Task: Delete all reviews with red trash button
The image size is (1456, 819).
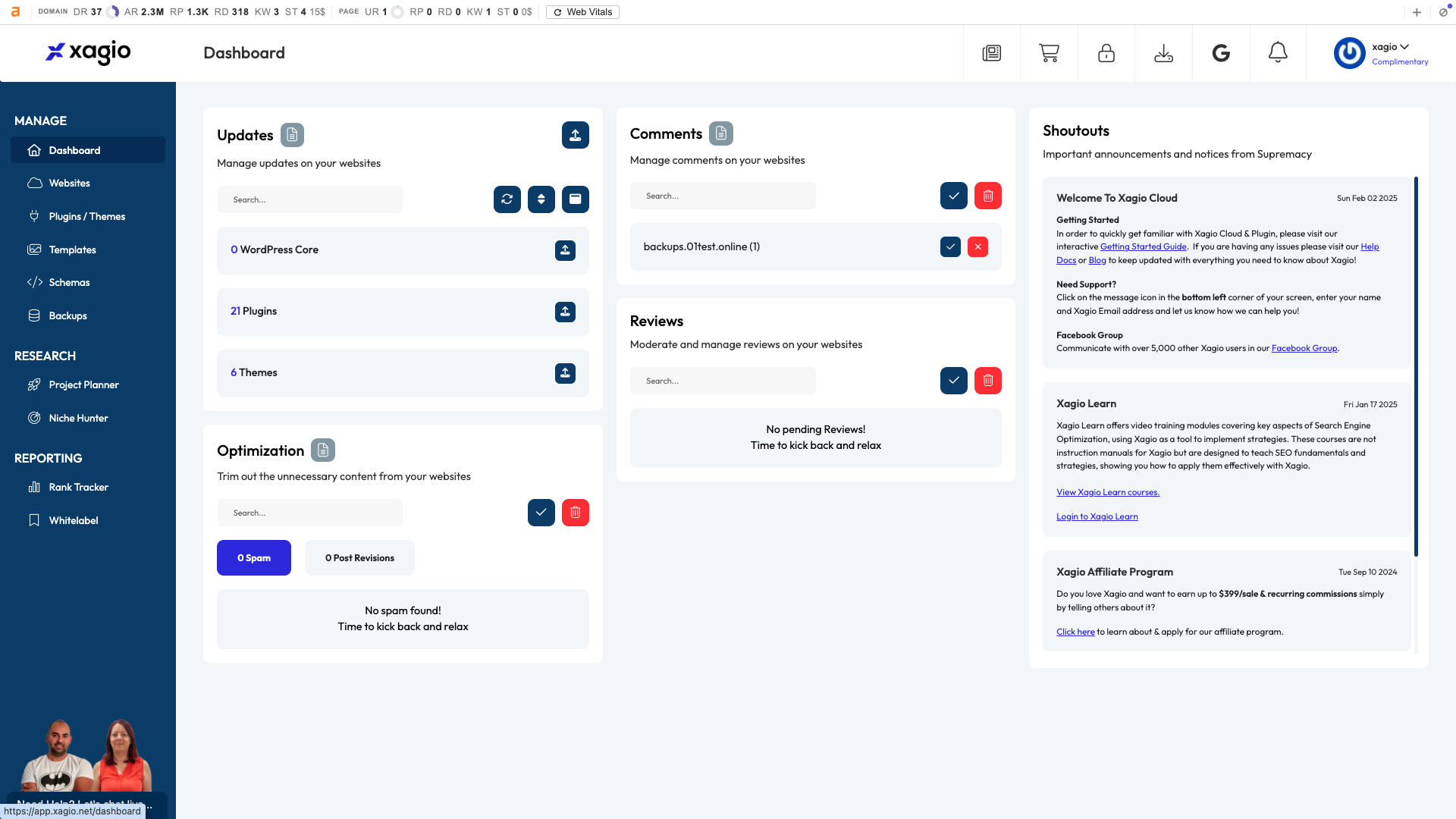Action: 988,381
